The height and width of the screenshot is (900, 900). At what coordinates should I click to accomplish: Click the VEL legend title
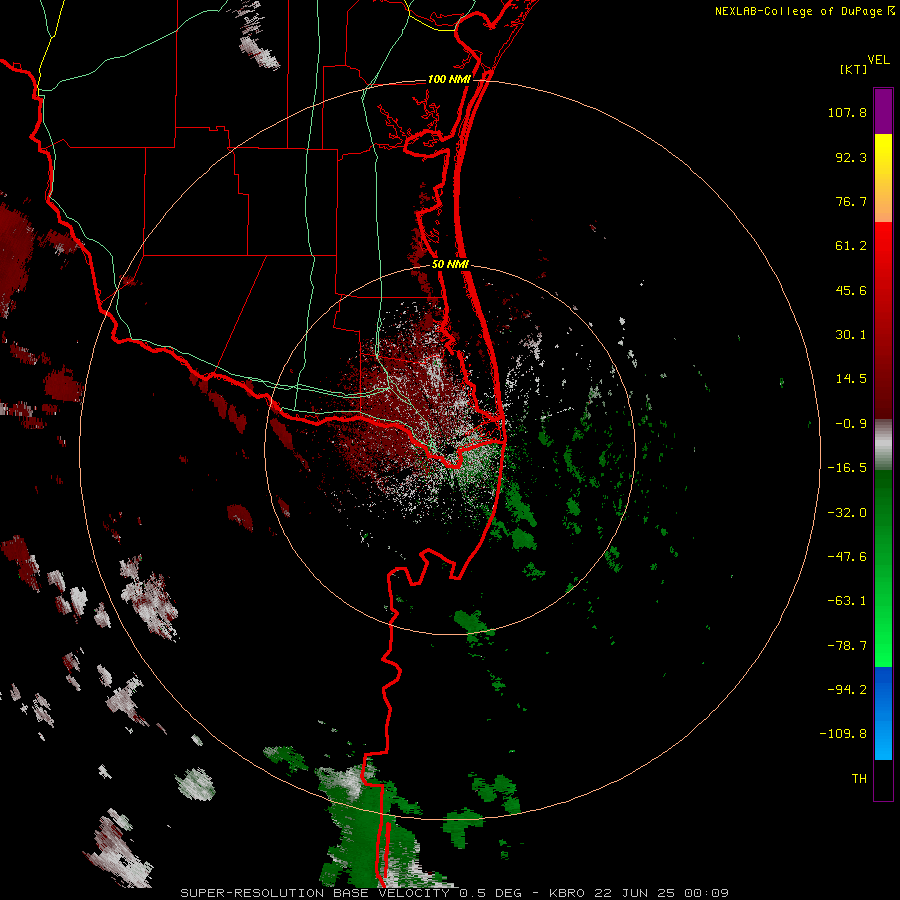pos(878,60)
